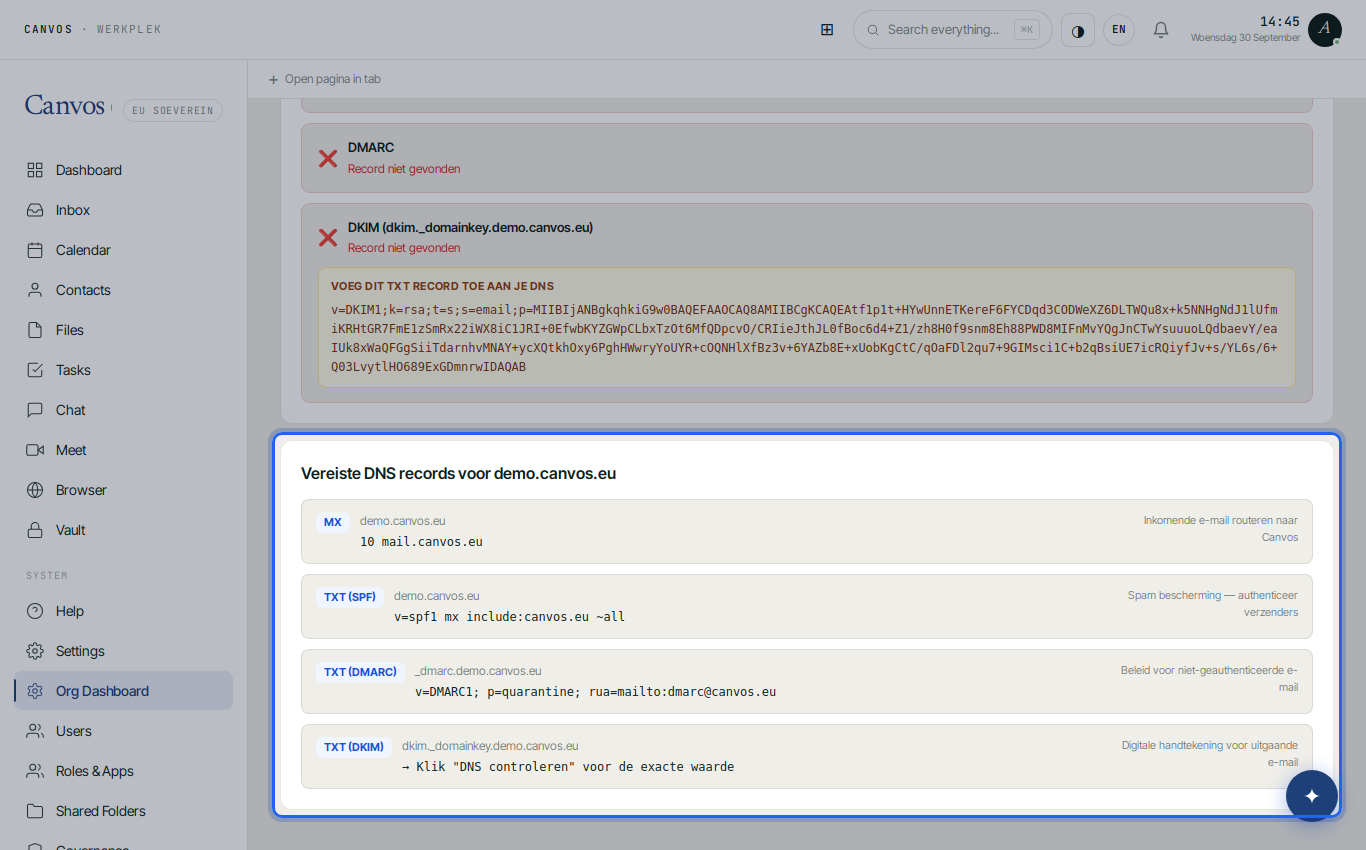The width and height of the screenshot is (1366, 850).
Task: Click _dmarc.demo.canvos.eu host name
Action: [478, 671]
